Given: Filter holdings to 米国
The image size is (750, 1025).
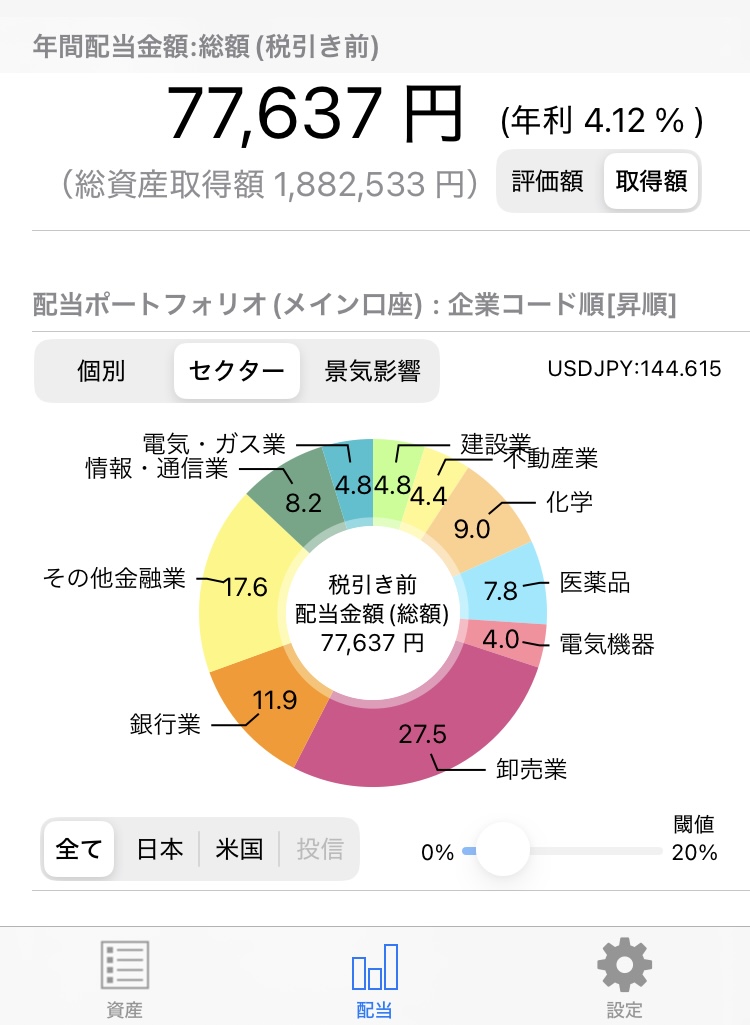Looking at the screenshot, I should point(239,849).
